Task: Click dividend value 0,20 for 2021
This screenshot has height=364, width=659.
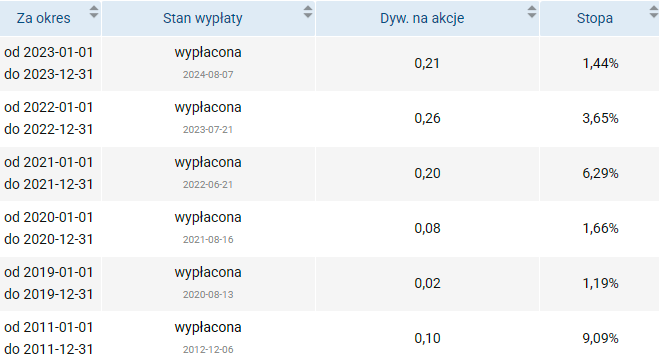Action: [427, 174]
